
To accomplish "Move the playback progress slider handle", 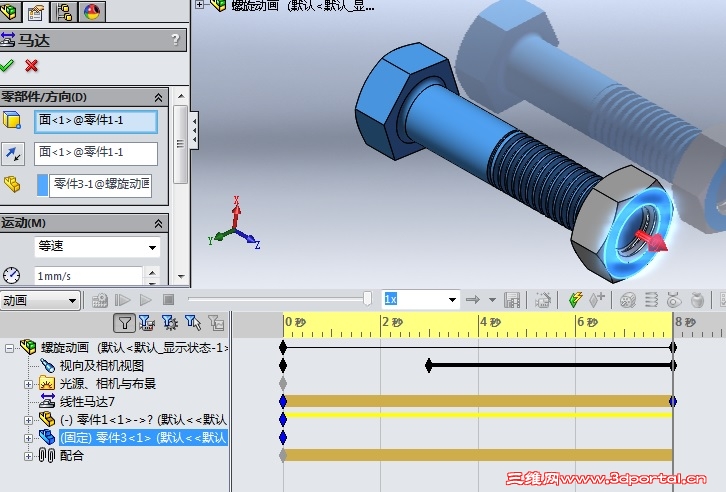I will 367,299.
